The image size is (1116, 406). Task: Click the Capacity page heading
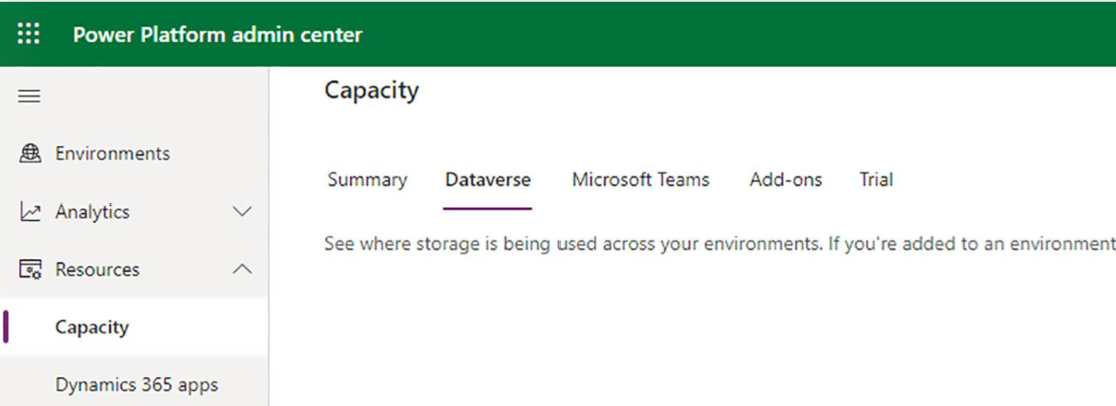click(372, 91)
